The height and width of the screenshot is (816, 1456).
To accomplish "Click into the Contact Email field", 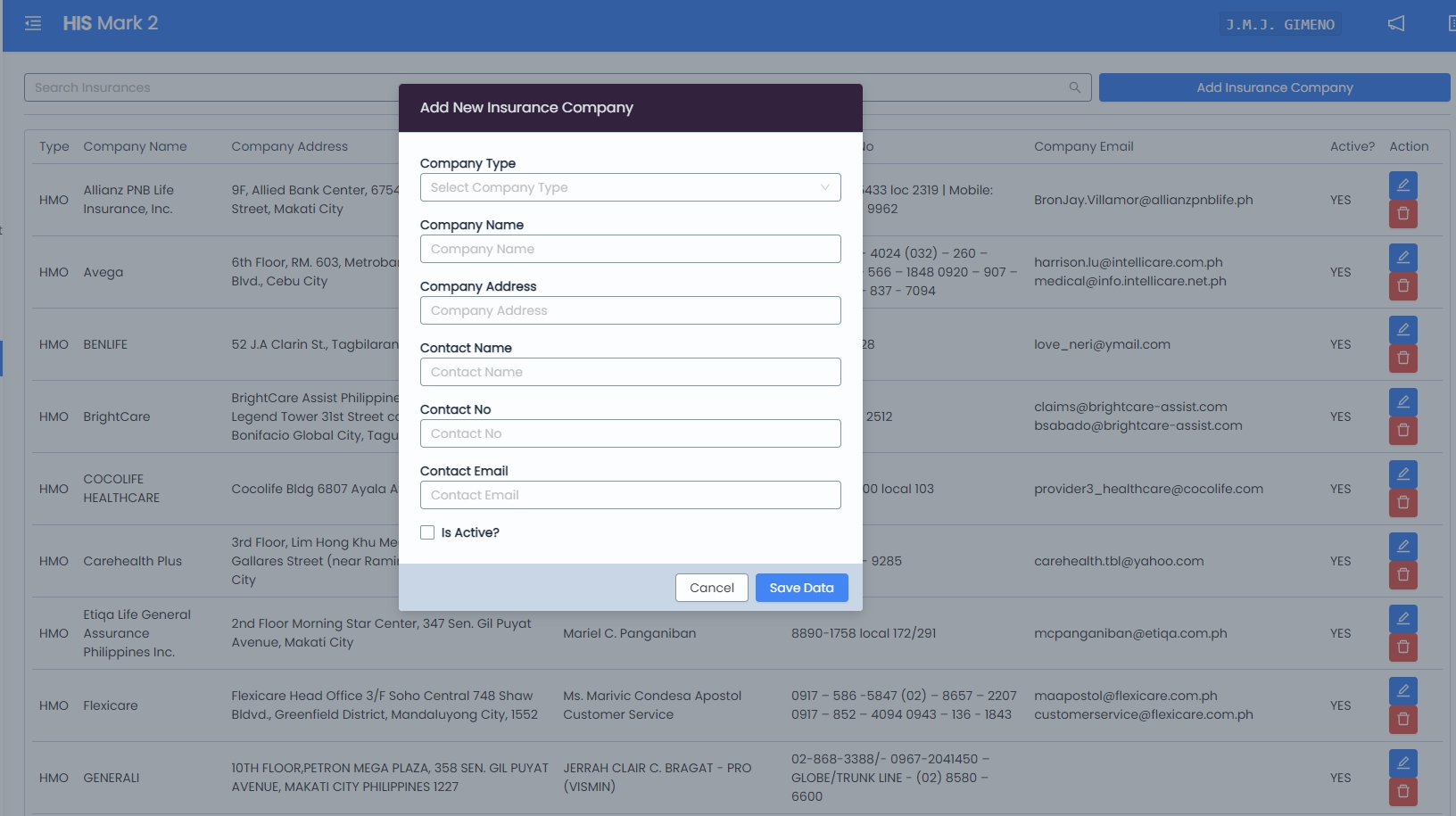I will (x=630, y=495).
